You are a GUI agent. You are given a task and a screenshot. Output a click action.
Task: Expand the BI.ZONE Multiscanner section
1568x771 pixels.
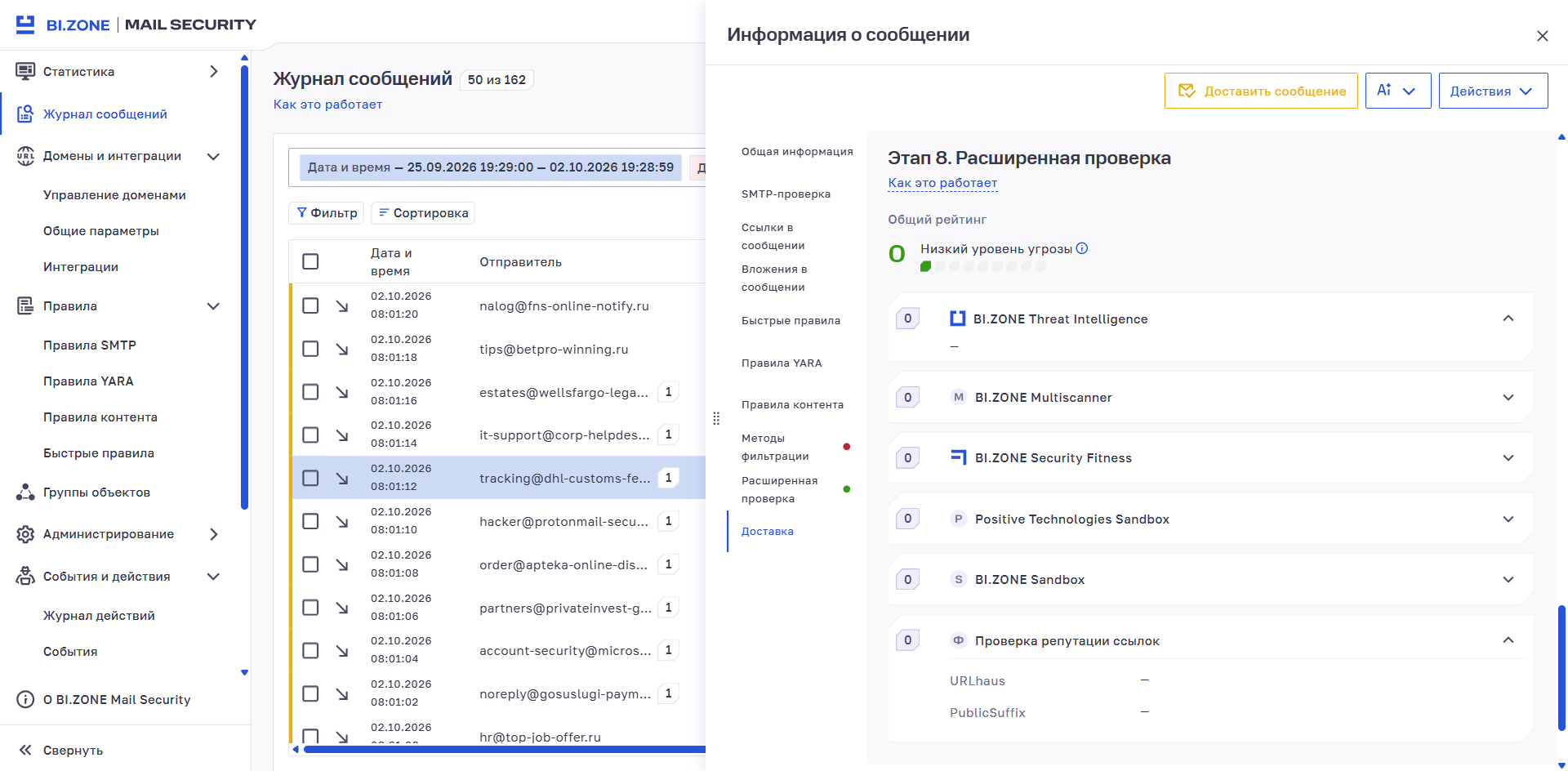pyautogui.click(x=1508, y=398)
